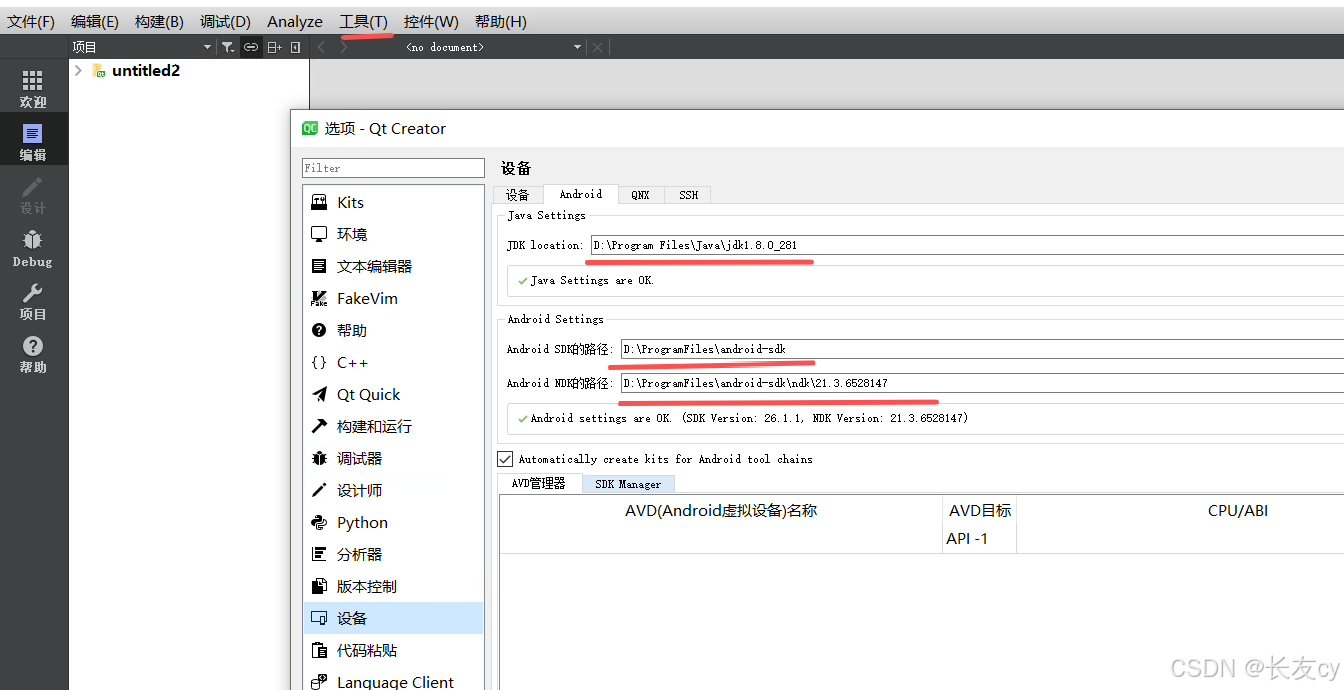1344x690 pixels.
Task: Select 设备 category in options list
Action: 393,618
